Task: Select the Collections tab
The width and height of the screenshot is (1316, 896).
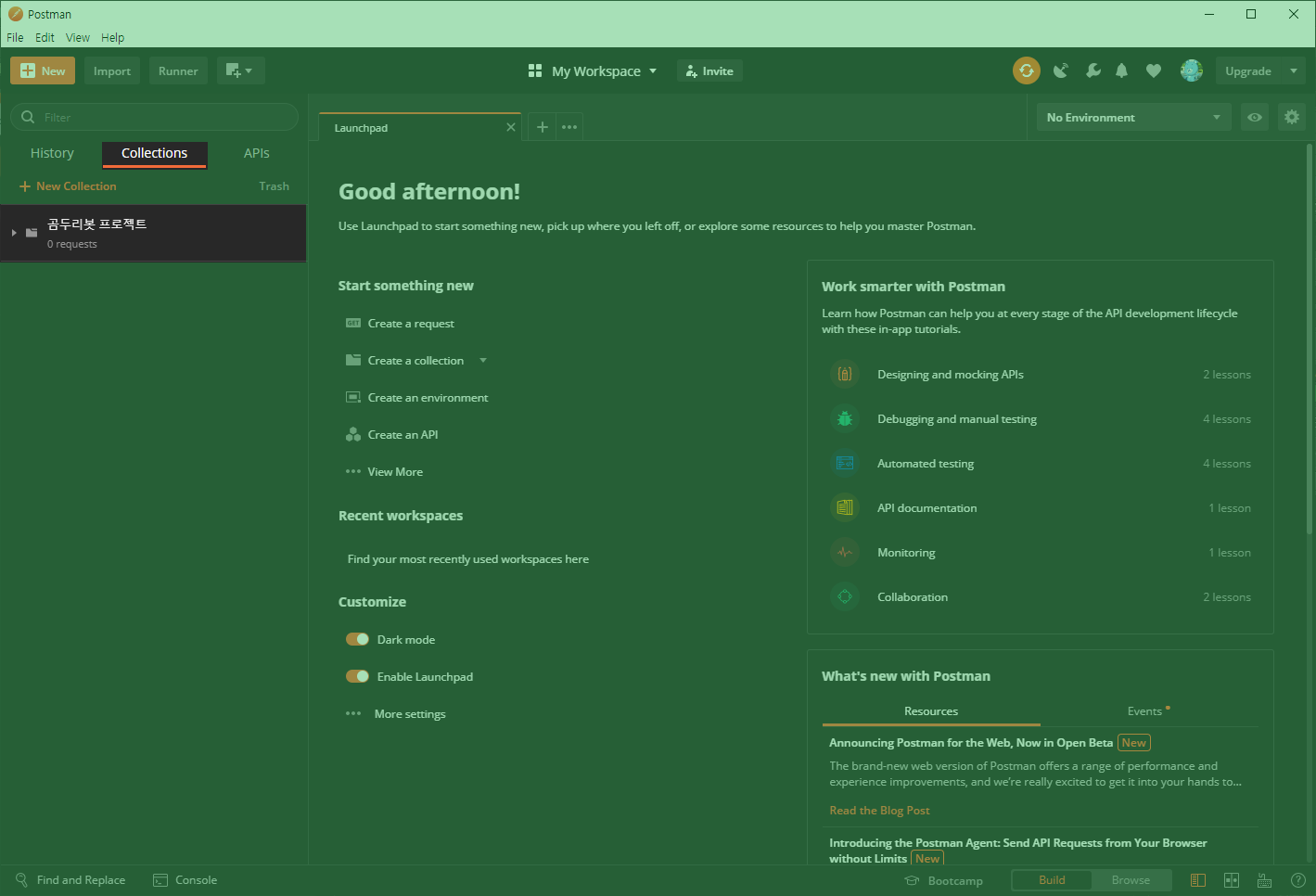Action: point(155,153)
